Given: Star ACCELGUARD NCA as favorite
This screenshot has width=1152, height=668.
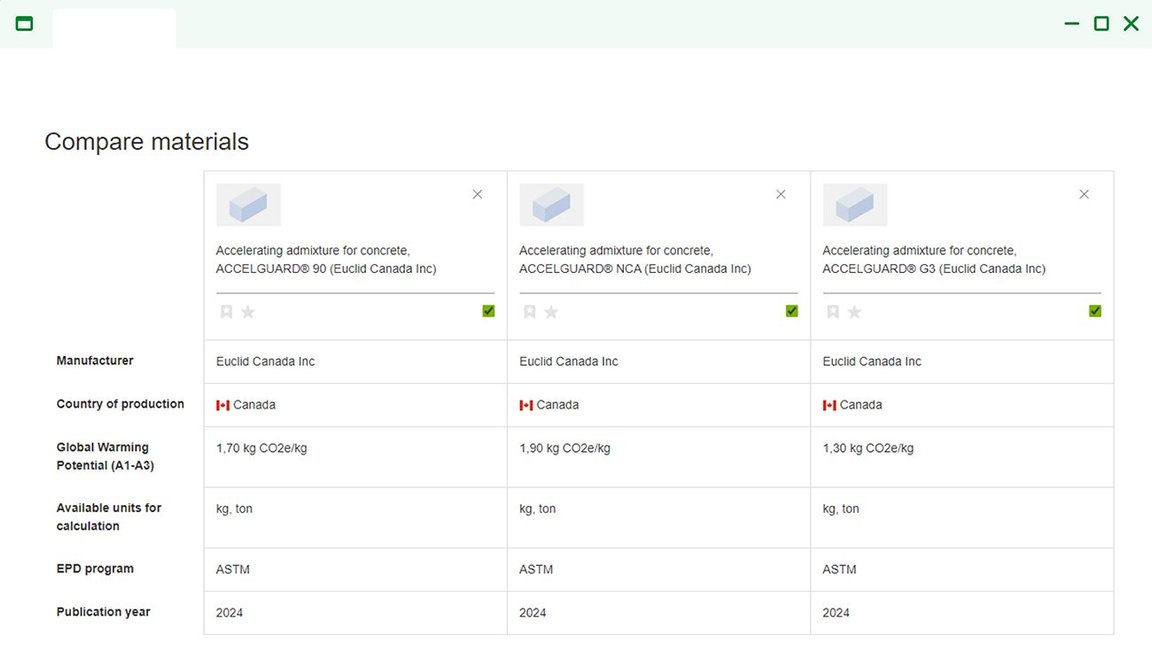Looking at the screenshot, I should pos(552,312).
